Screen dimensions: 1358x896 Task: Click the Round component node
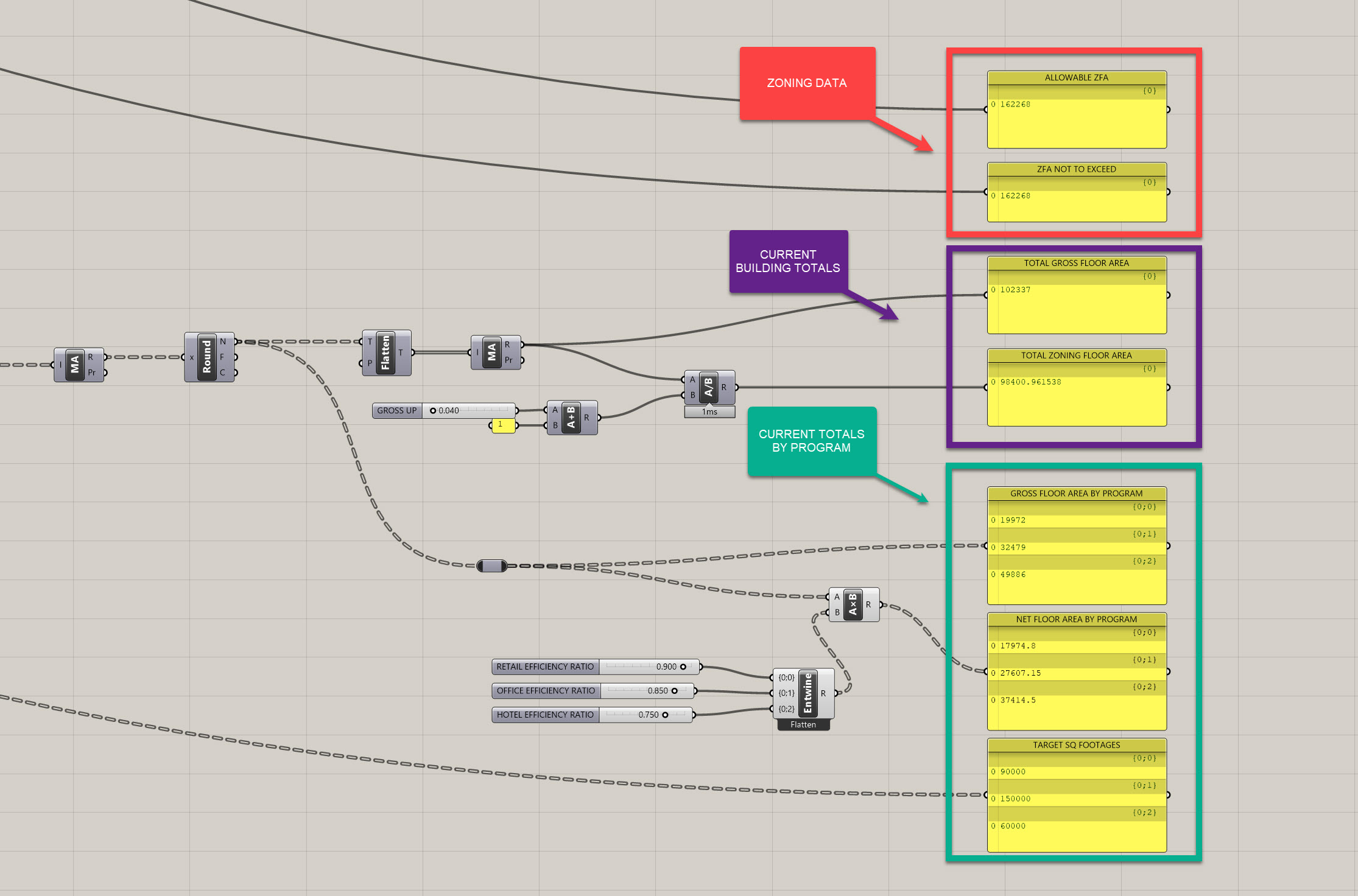[x=207, y=357]
